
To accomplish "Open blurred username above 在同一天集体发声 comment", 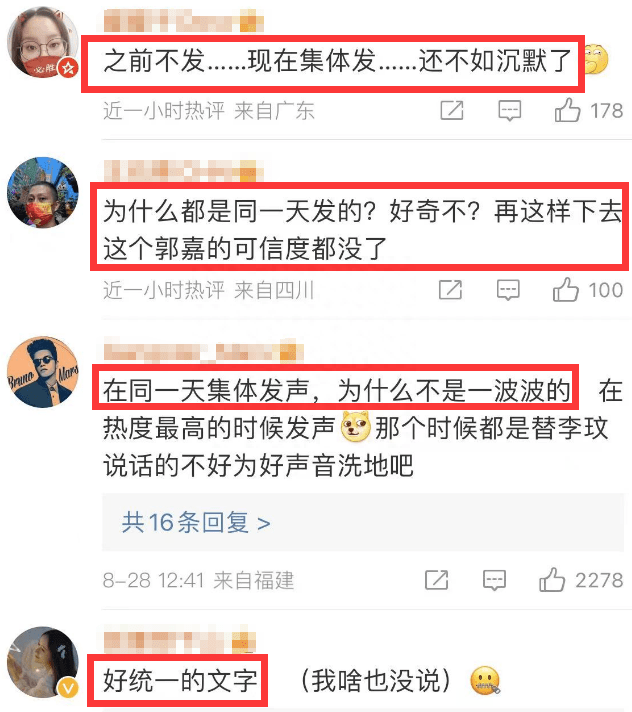I will point(203,351).
